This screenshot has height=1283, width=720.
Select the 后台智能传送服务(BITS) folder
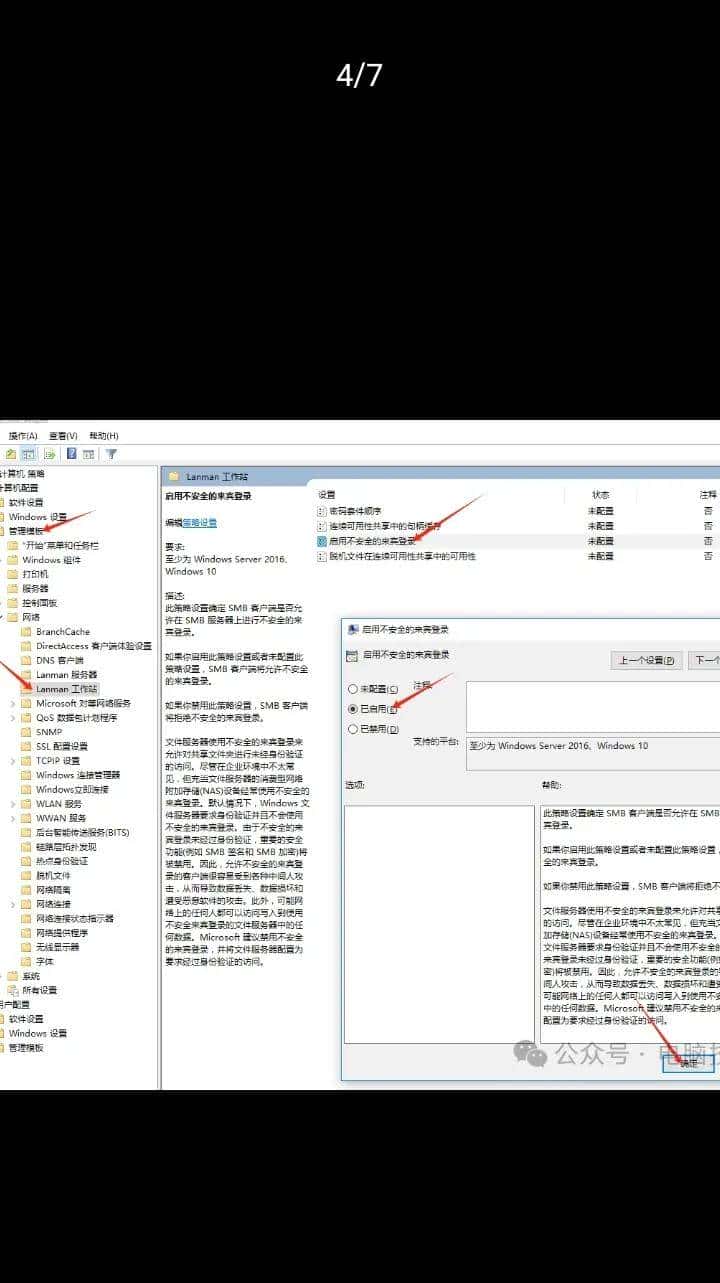83,832
